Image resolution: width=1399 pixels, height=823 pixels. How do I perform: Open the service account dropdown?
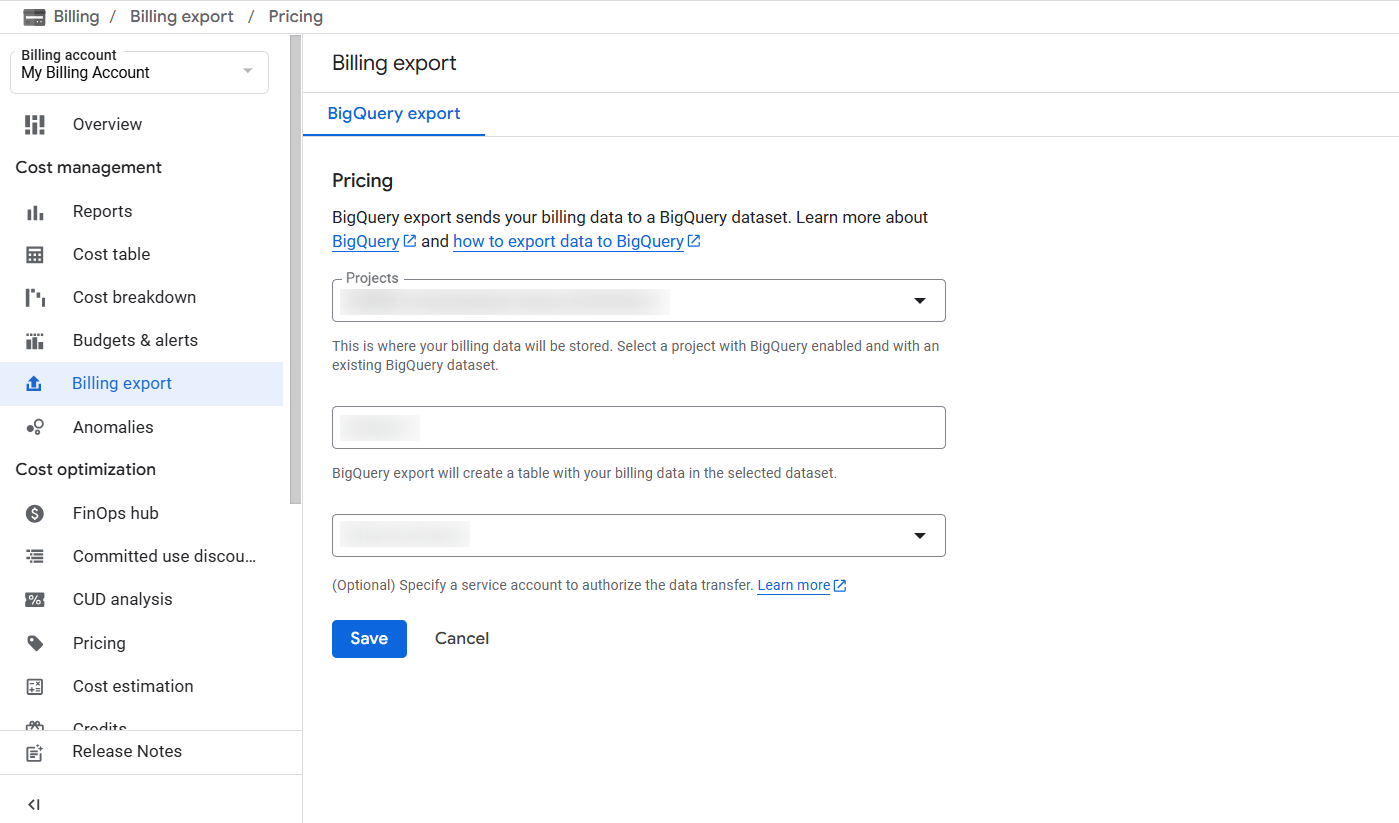[919, 536]
